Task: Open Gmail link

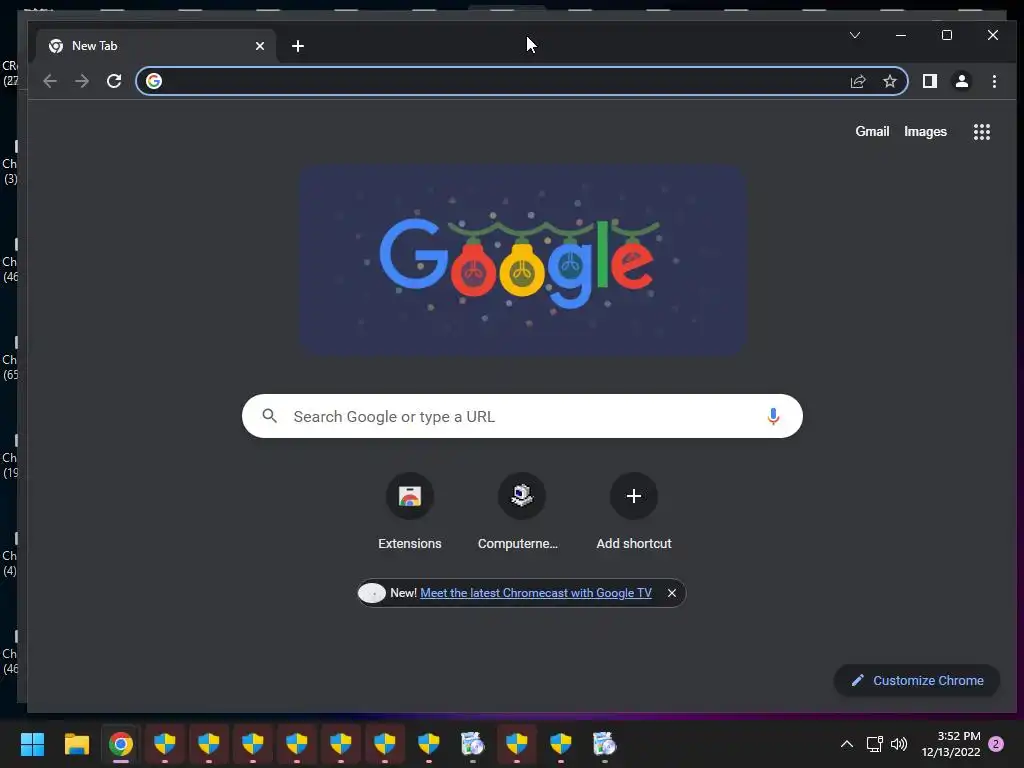Action: click(872, 131)
